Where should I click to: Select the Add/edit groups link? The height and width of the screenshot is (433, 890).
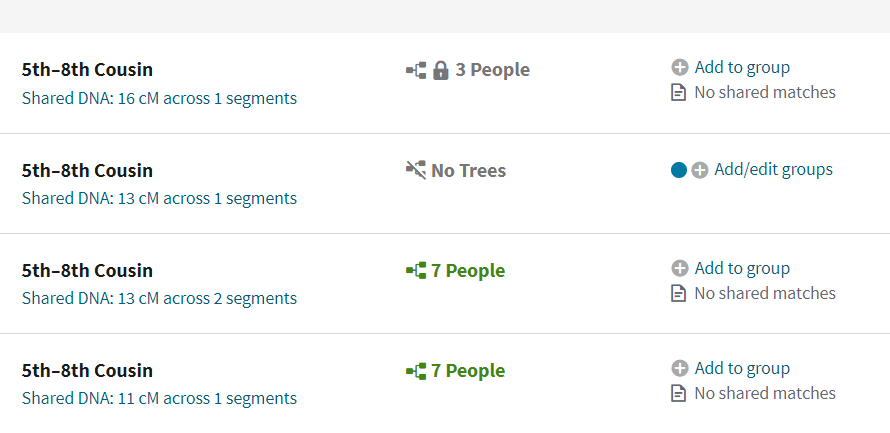click(x=773, y=169)
